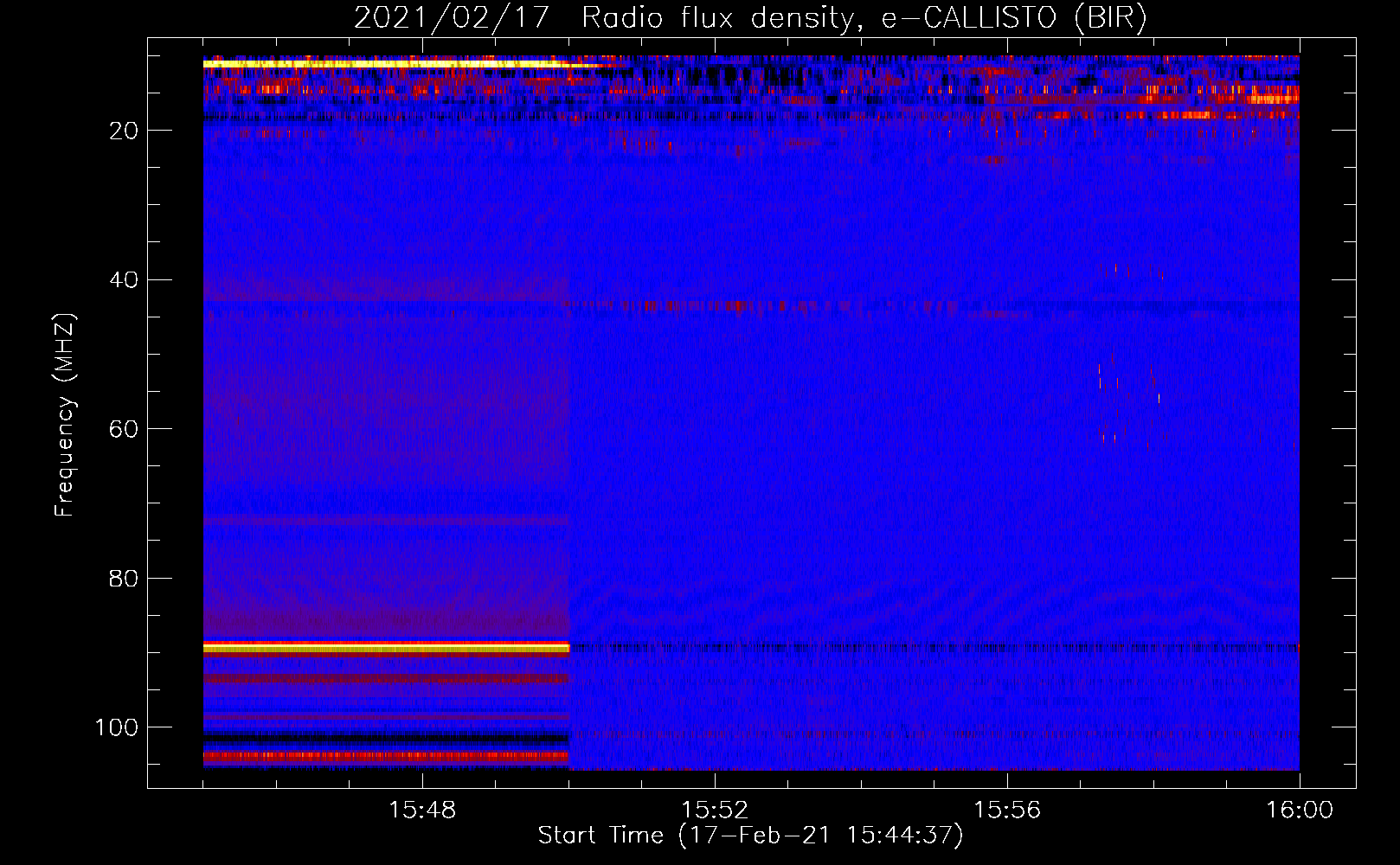Viewport: 1400px width, 865px height.
Task: Click the 60 MHz frequency tick label
Action: coord(125,429)
